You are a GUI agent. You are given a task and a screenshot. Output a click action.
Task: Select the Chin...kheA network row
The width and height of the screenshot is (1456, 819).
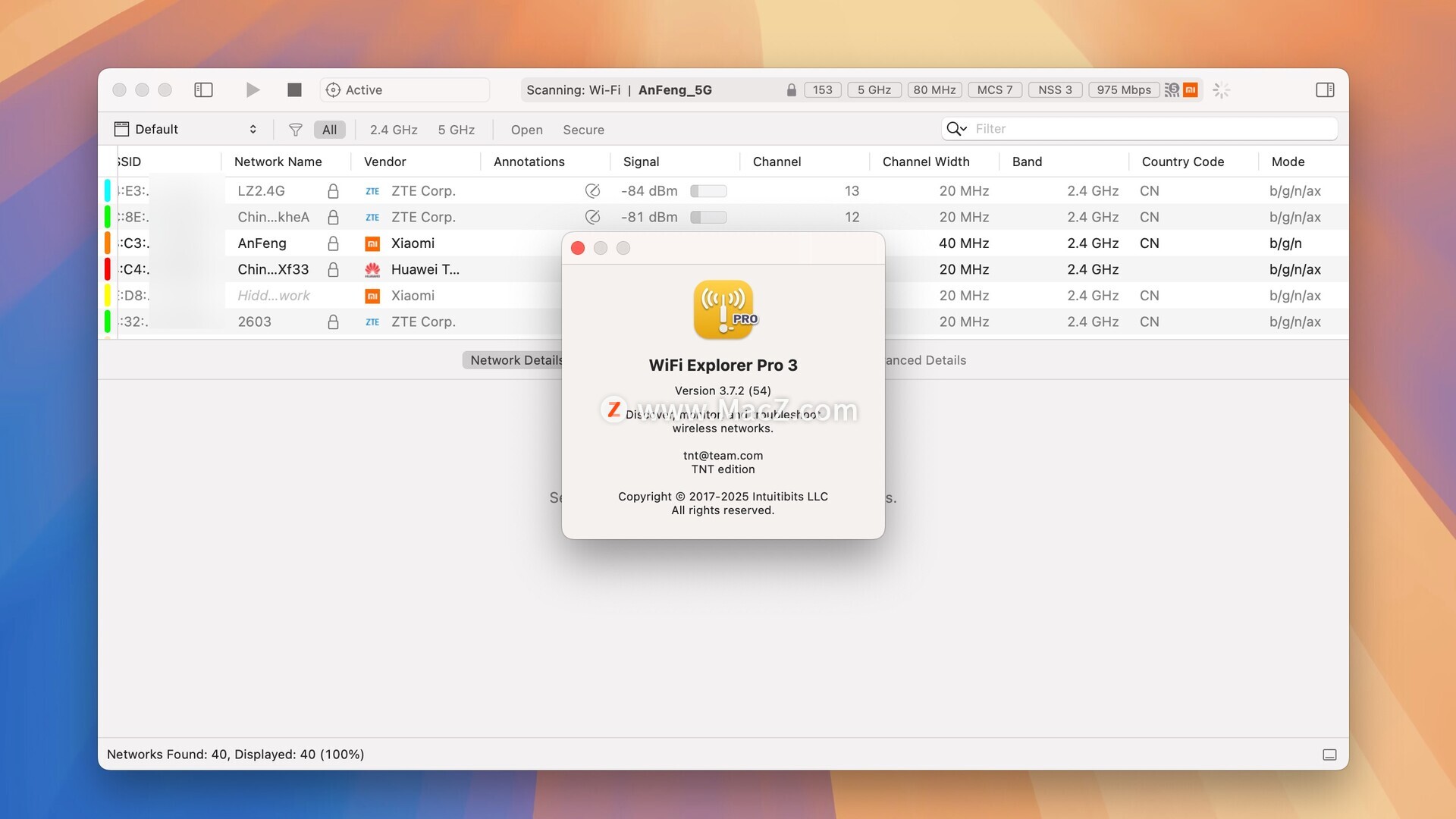(x=723, y=217)
